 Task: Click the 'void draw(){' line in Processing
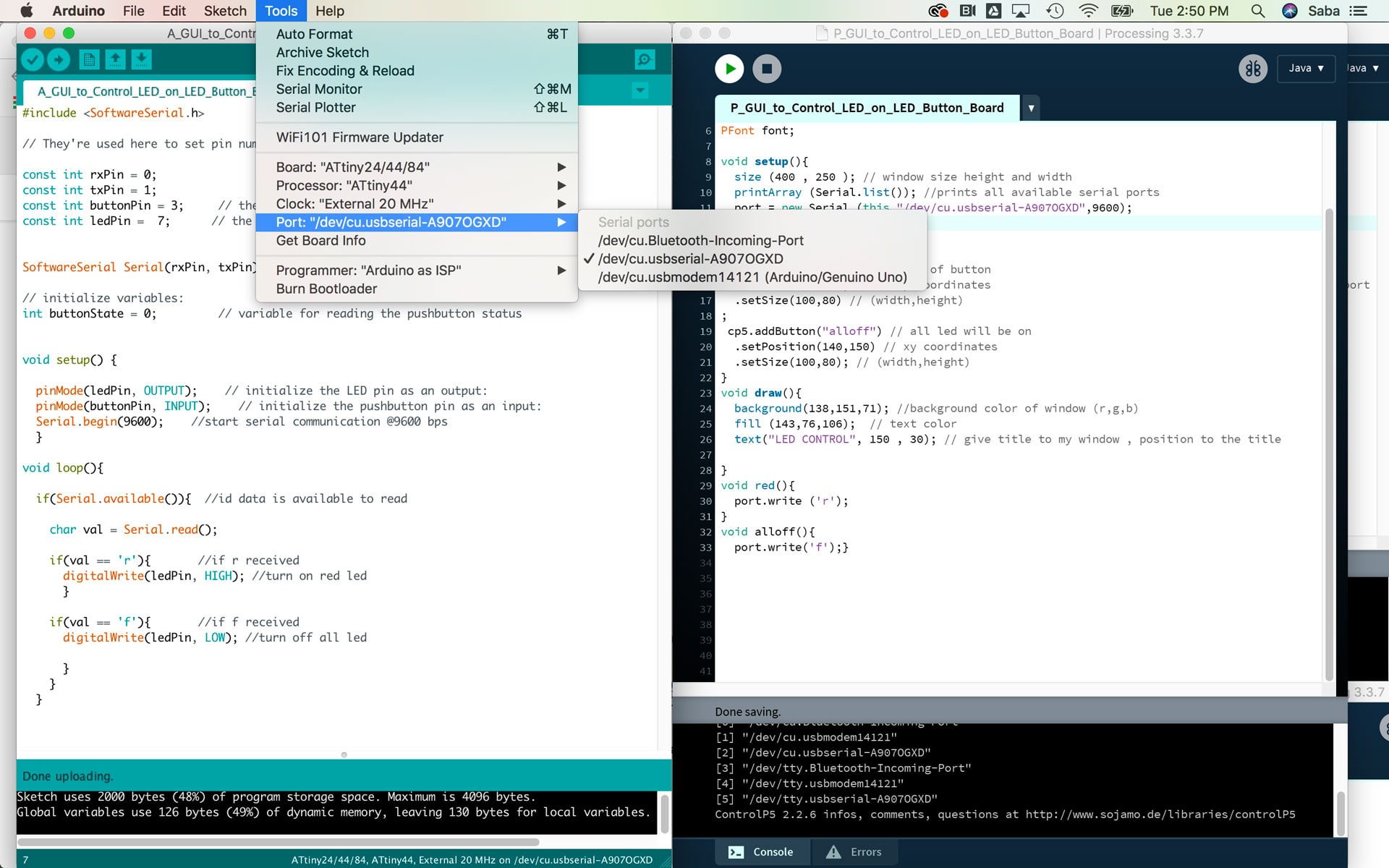(x=761, y=393)
